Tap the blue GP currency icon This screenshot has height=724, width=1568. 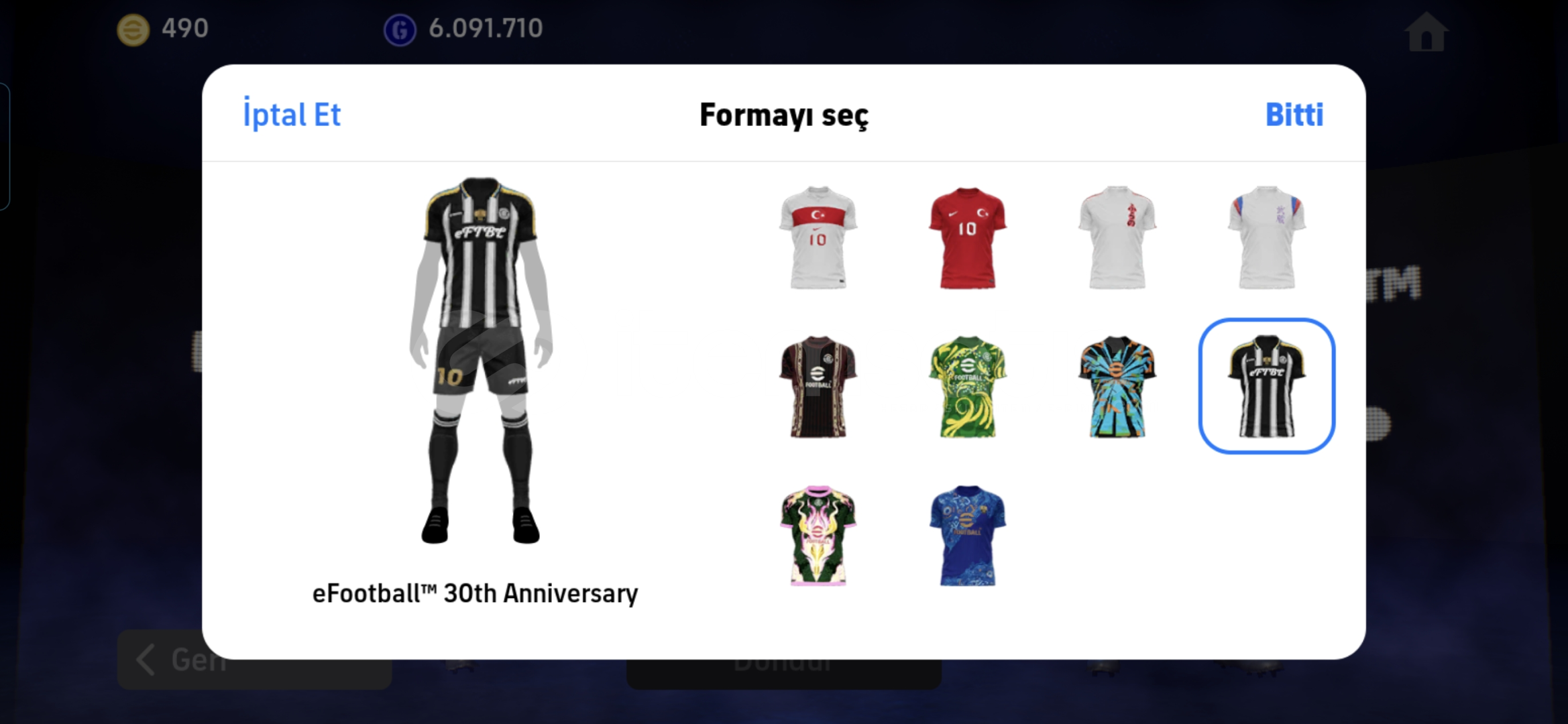(400, 29)
